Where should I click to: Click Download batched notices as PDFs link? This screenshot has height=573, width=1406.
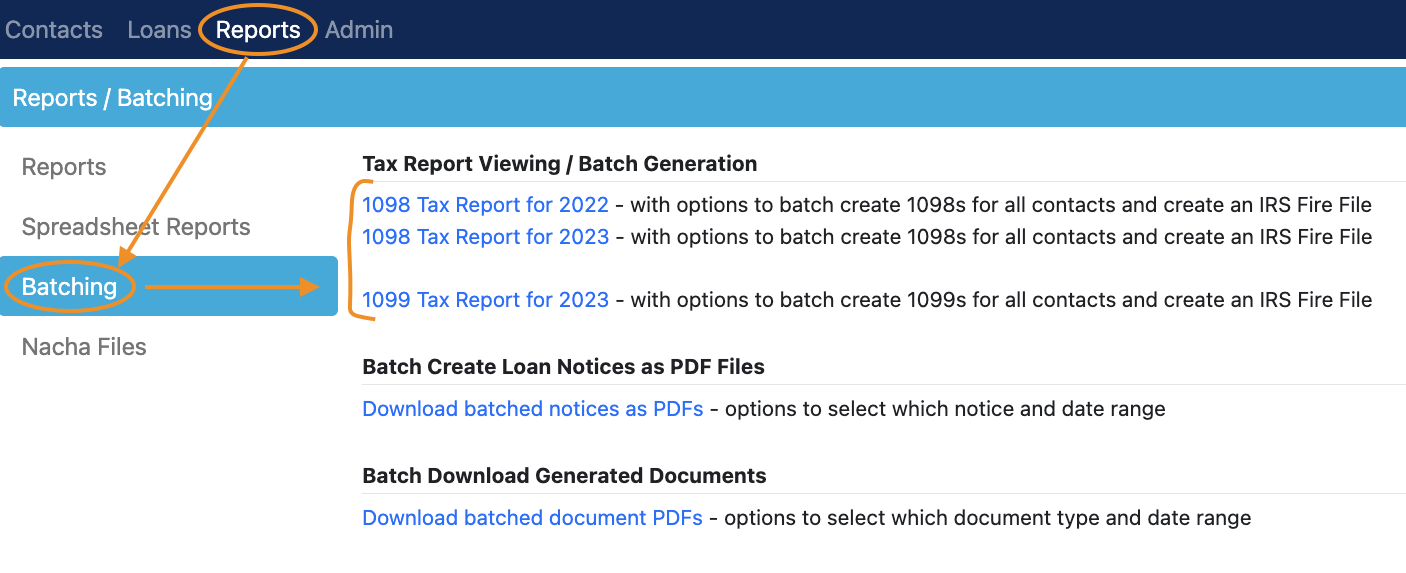pos(532,409)
